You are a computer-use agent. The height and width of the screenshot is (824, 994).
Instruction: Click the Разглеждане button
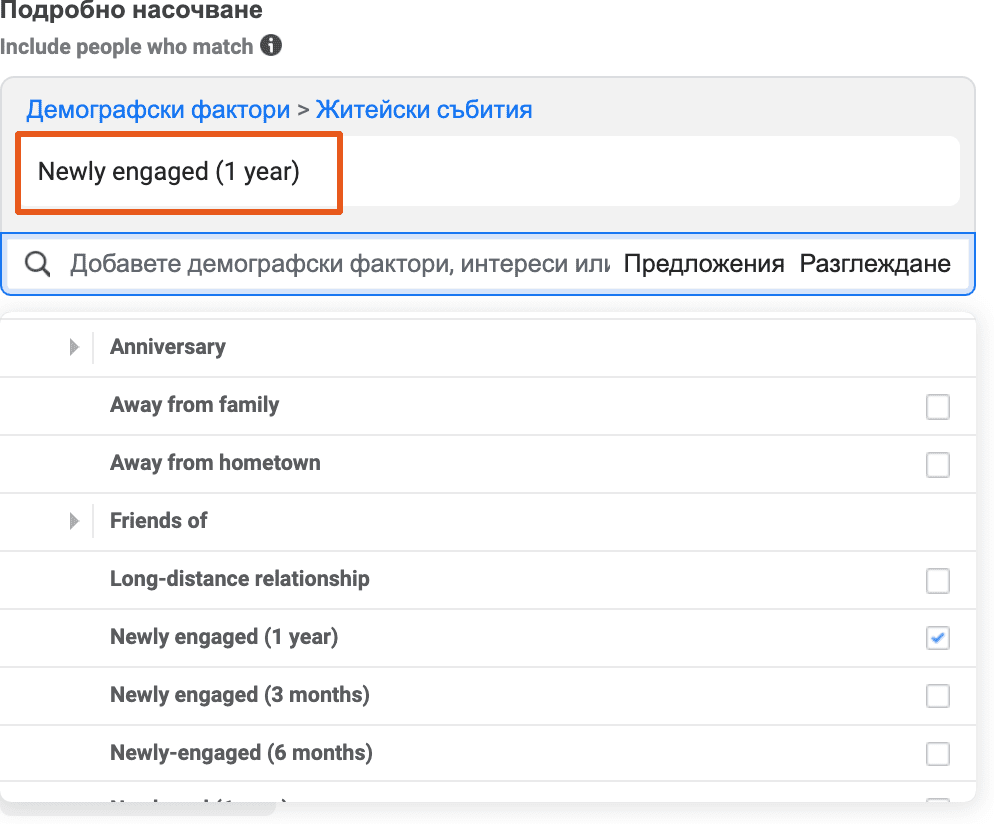pos(875,263)
